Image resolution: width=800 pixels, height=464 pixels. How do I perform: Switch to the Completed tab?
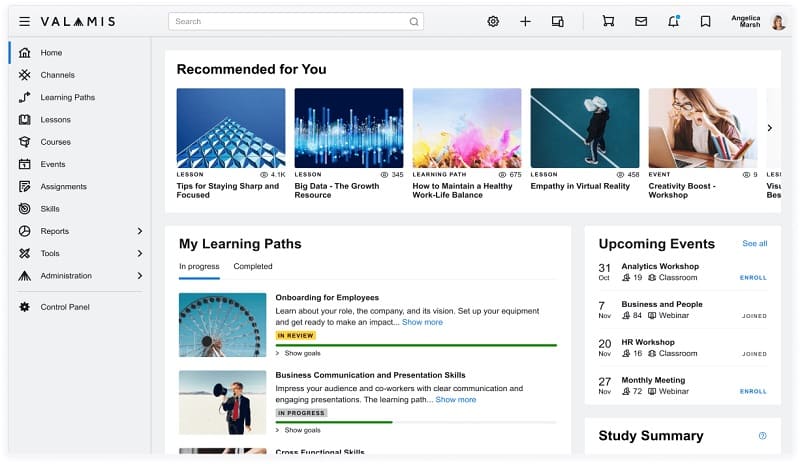tap(253, 266)
